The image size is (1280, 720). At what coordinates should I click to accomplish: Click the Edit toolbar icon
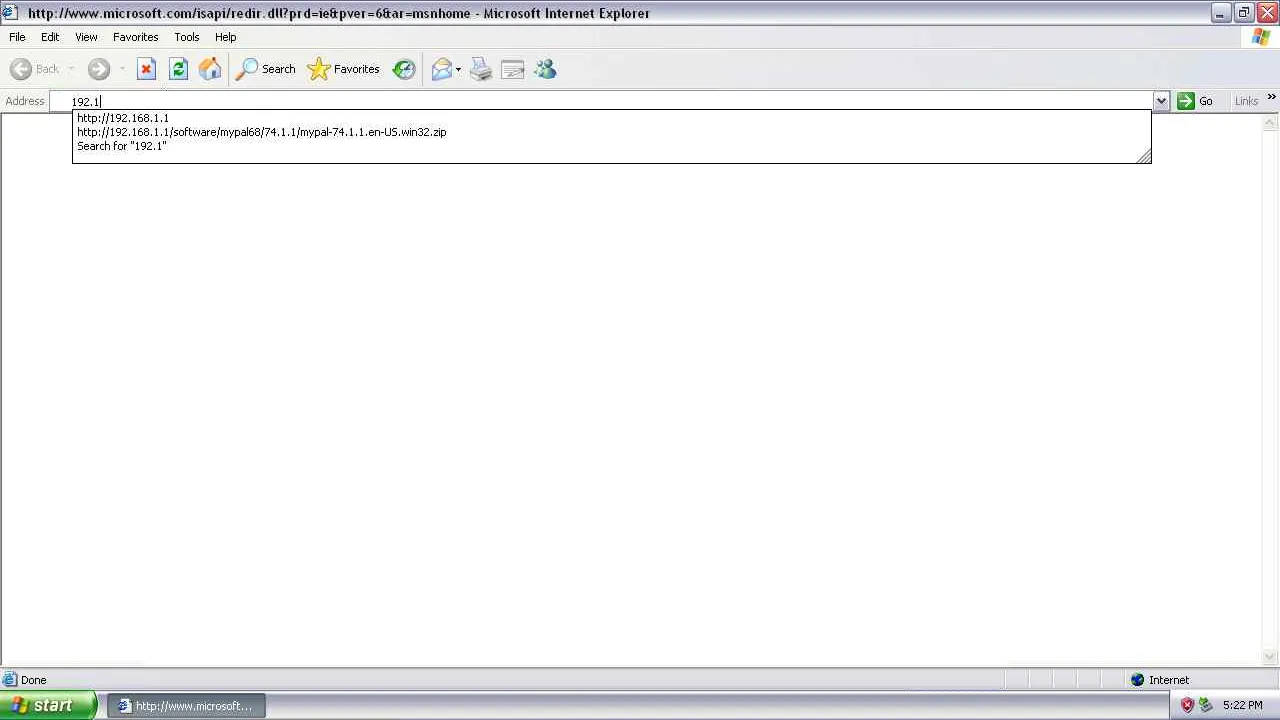[513, 69]
